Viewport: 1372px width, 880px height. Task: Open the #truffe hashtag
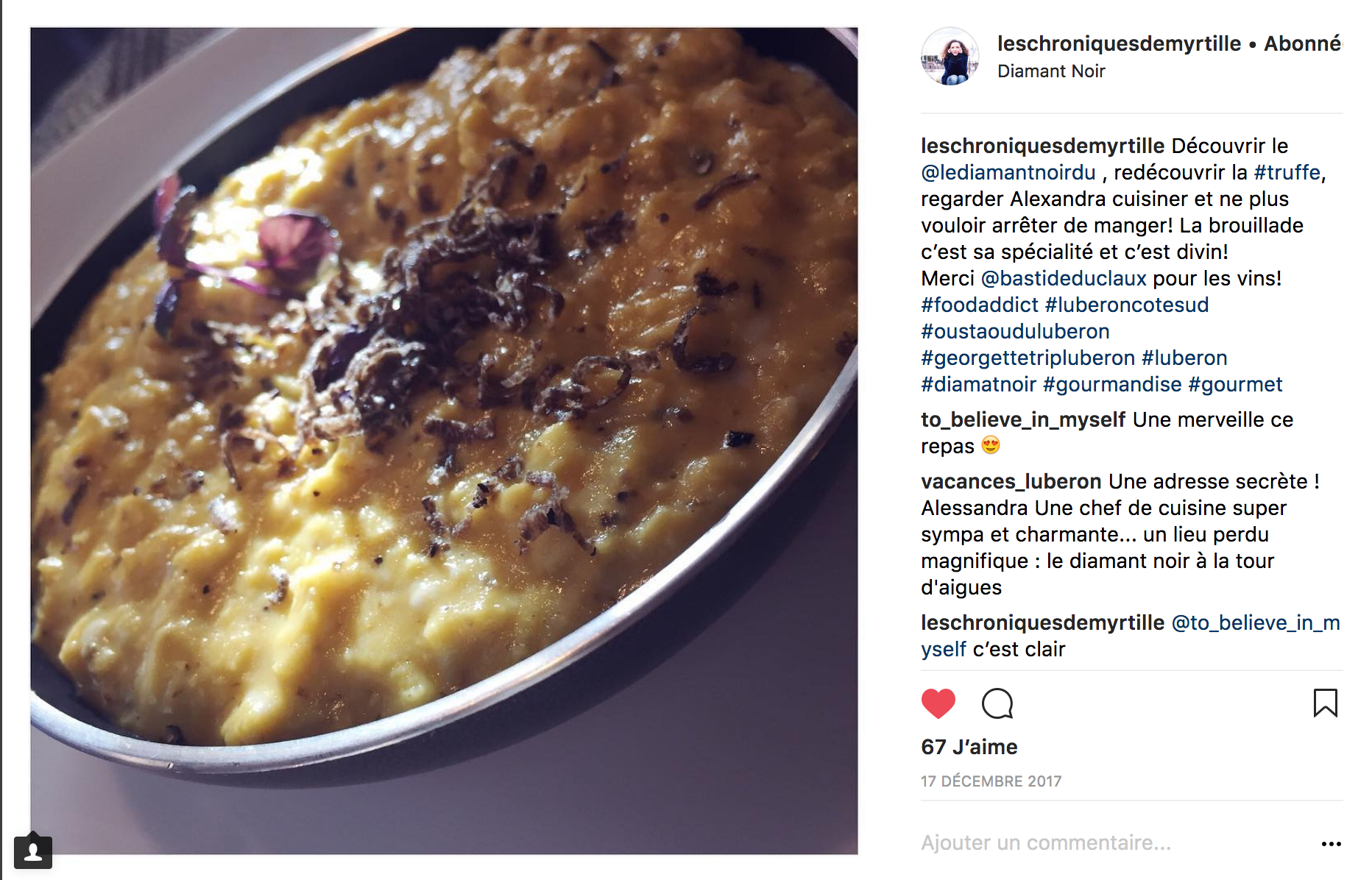[1287, 172]
